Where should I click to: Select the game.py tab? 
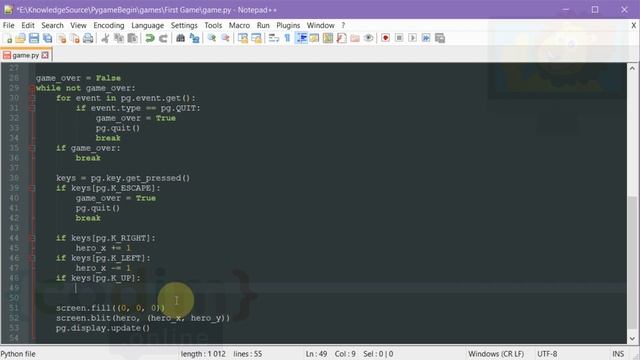click(25, 55)
